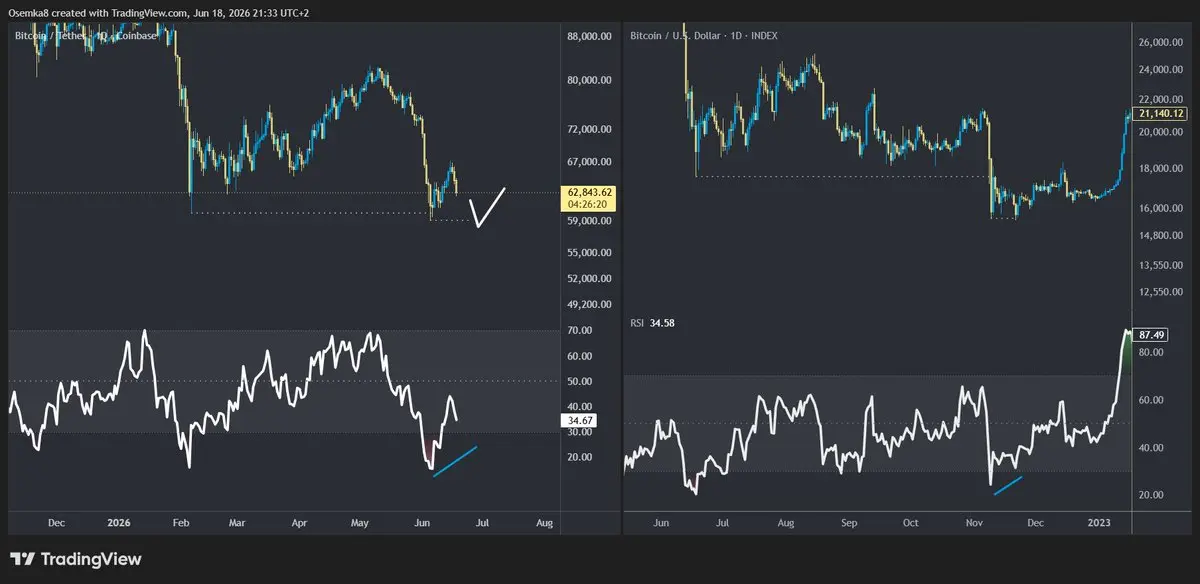Click the May label on left time axis
The image size is (1200, 584).
pyautogui.click(x=361, y=522)
